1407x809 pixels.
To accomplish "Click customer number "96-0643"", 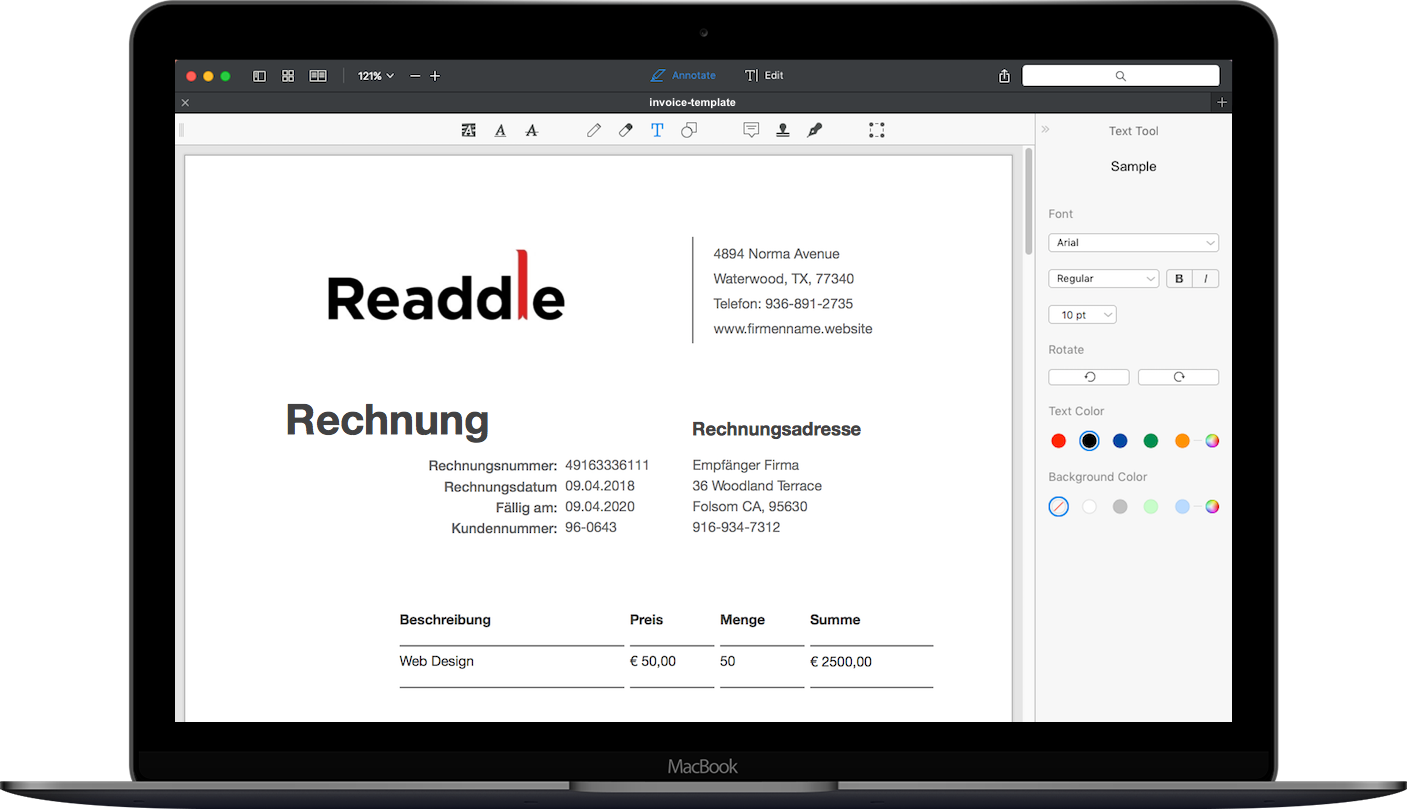I will (x=591, y=527).
